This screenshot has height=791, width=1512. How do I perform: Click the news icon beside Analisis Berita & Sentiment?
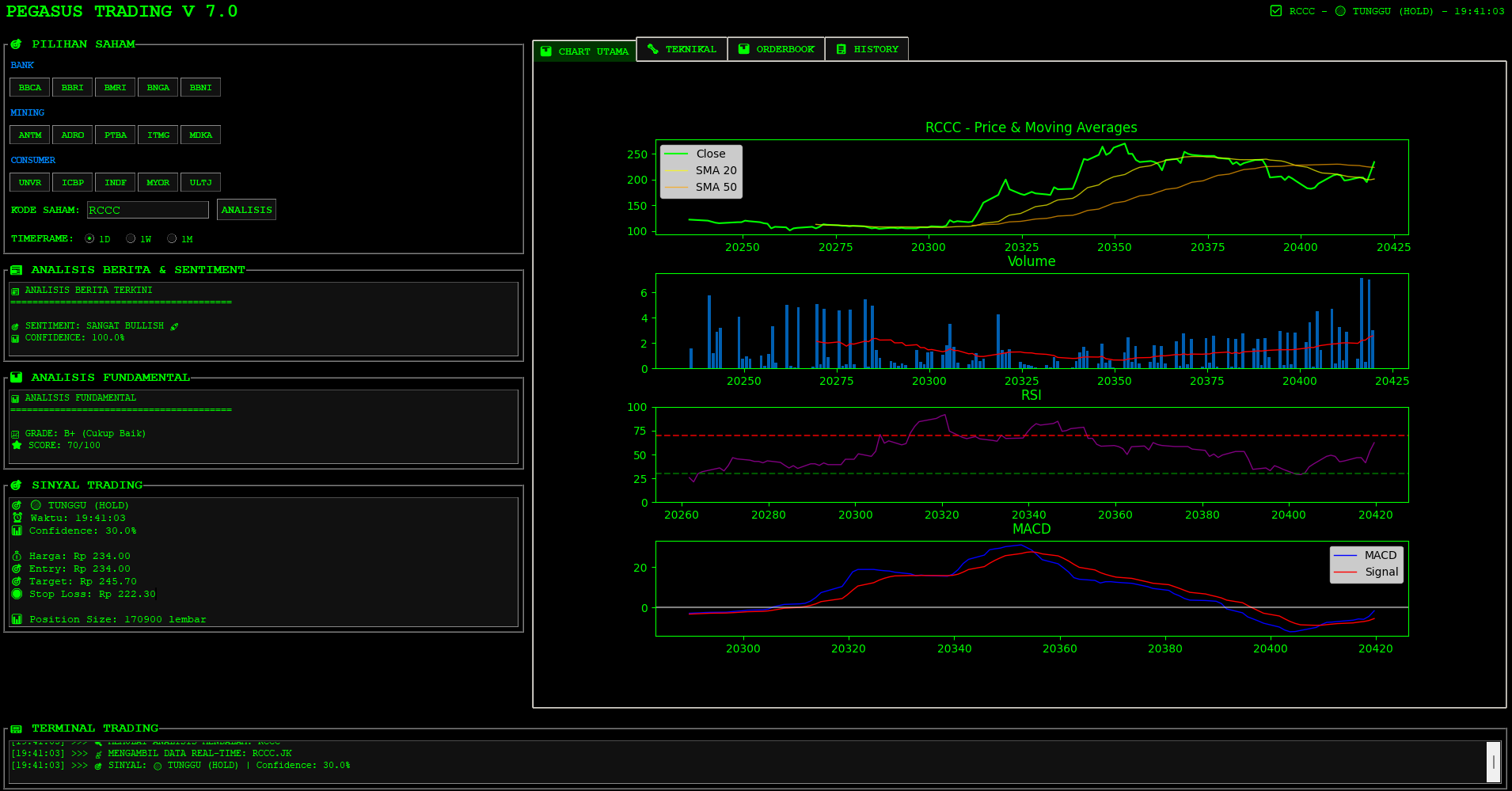click(x=16, y=270)
